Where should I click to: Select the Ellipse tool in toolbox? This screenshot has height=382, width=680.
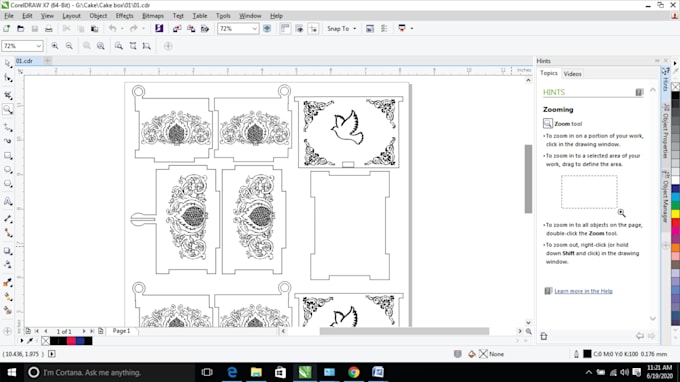[8, 170]
